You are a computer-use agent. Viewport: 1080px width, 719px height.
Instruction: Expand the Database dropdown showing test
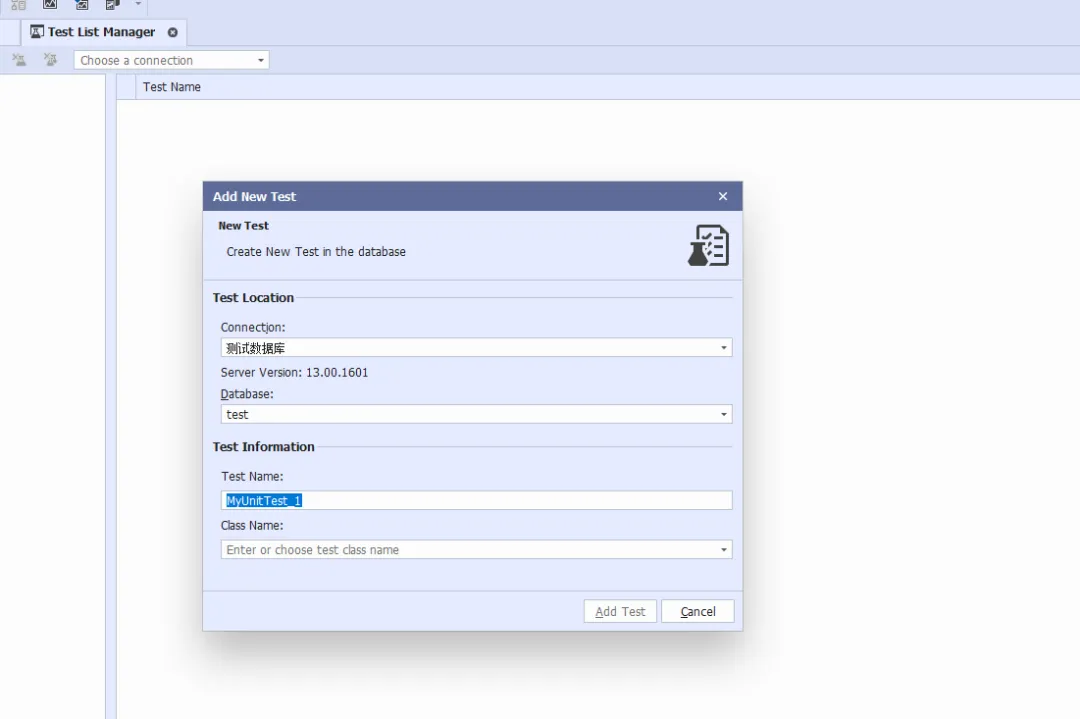point(723,415)
